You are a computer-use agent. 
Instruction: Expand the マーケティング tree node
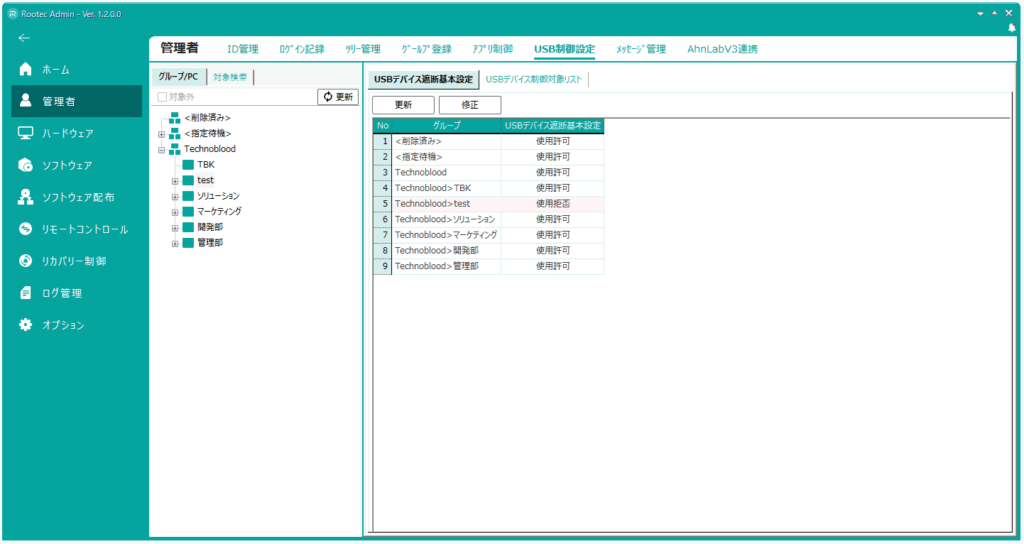(175, 212)
